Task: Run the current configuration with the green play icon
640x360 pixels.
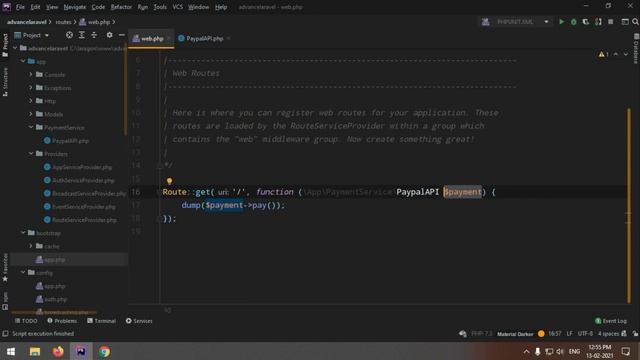Action: point(562,22)
